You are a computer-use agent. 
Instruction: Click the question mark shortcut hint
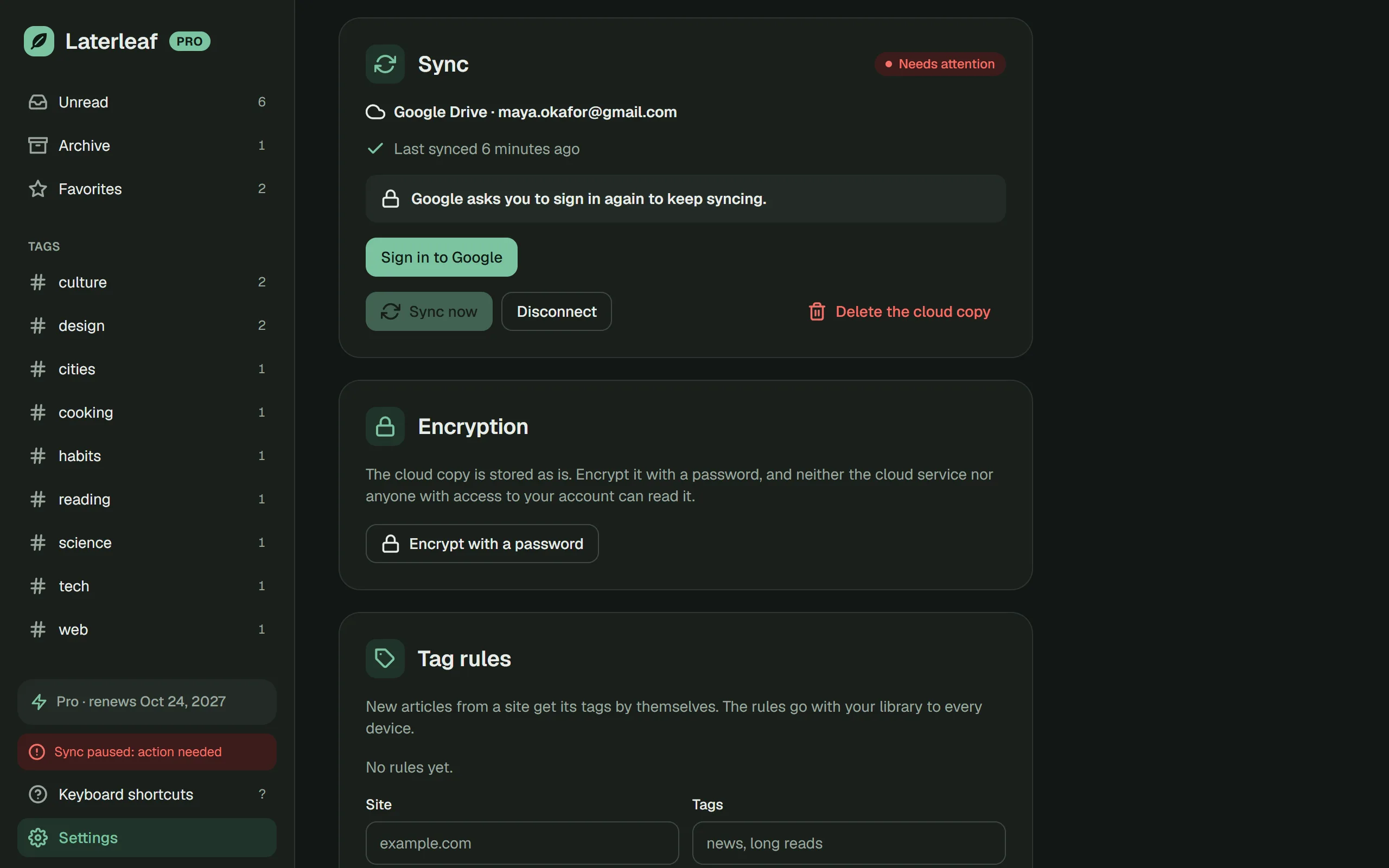click(x=262, y=795)
